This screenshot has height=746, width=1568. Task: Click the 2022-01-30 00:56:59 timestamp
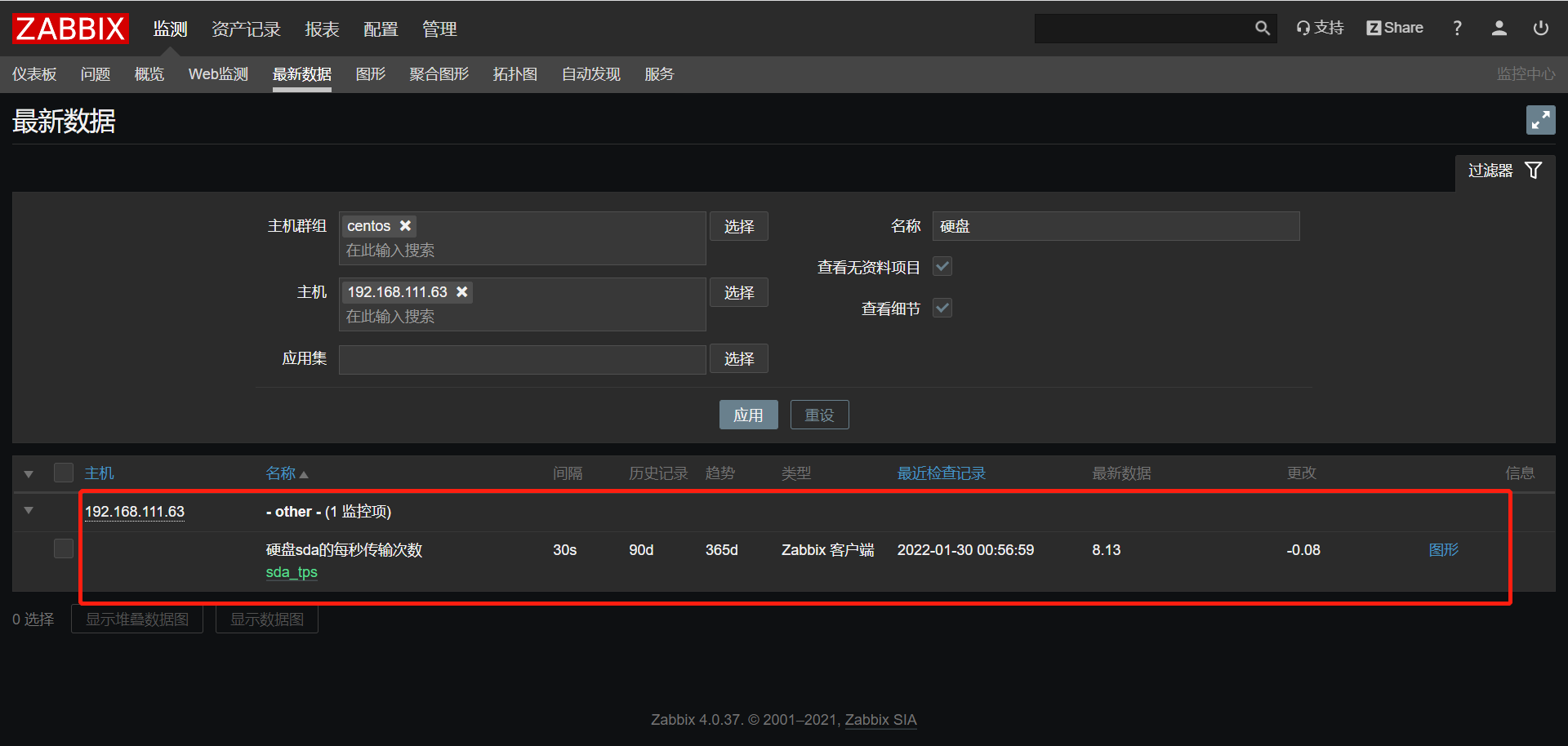[x=965, y=550]
